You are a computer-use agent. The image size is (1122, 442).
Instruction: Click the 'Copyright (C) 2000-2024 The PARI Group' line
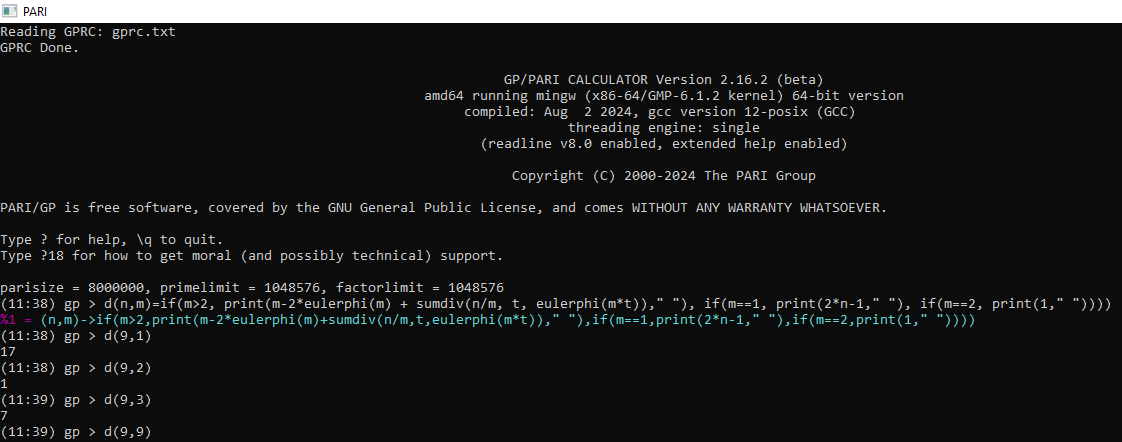point(663,176)
